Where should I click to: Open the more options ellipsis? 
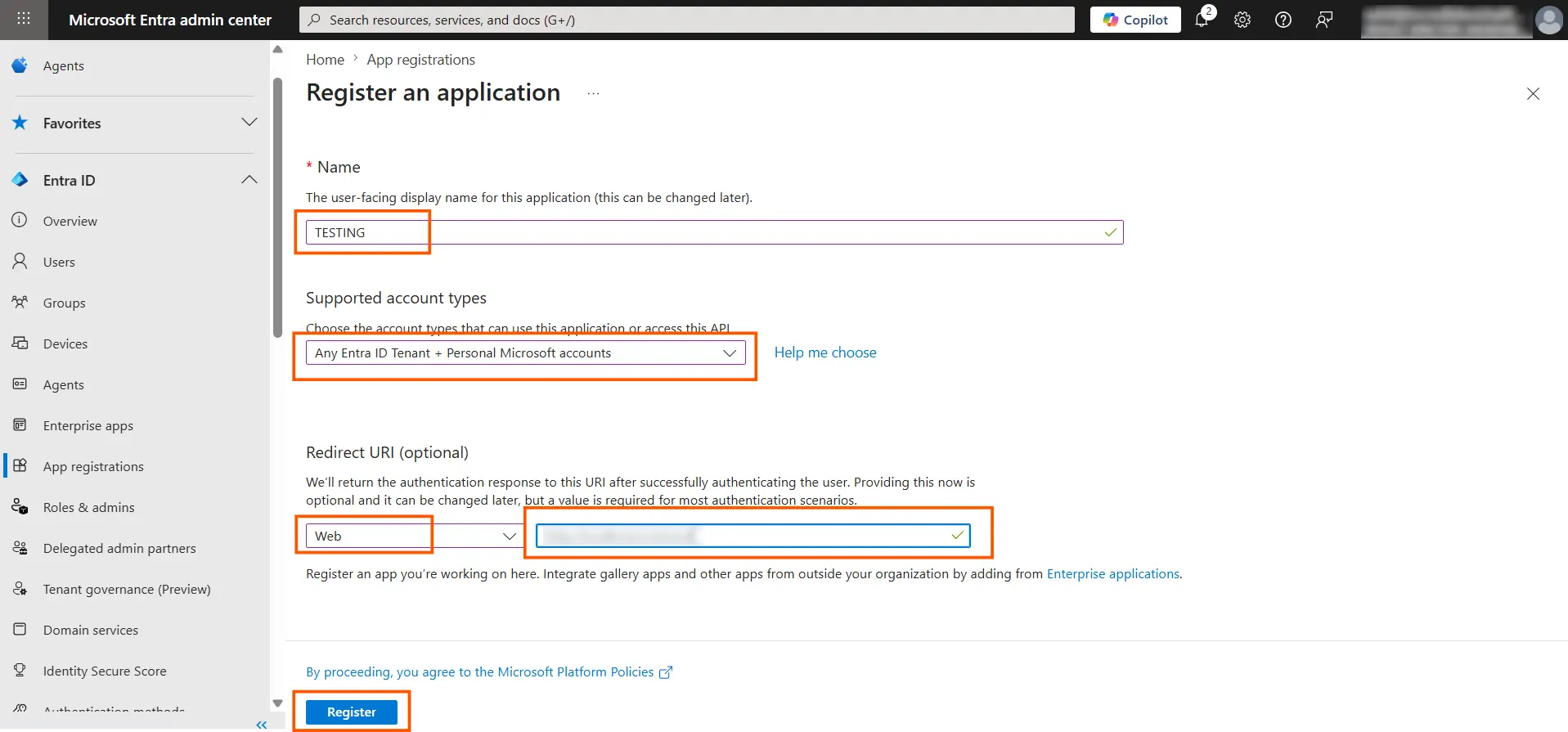(x=593, y=94)
